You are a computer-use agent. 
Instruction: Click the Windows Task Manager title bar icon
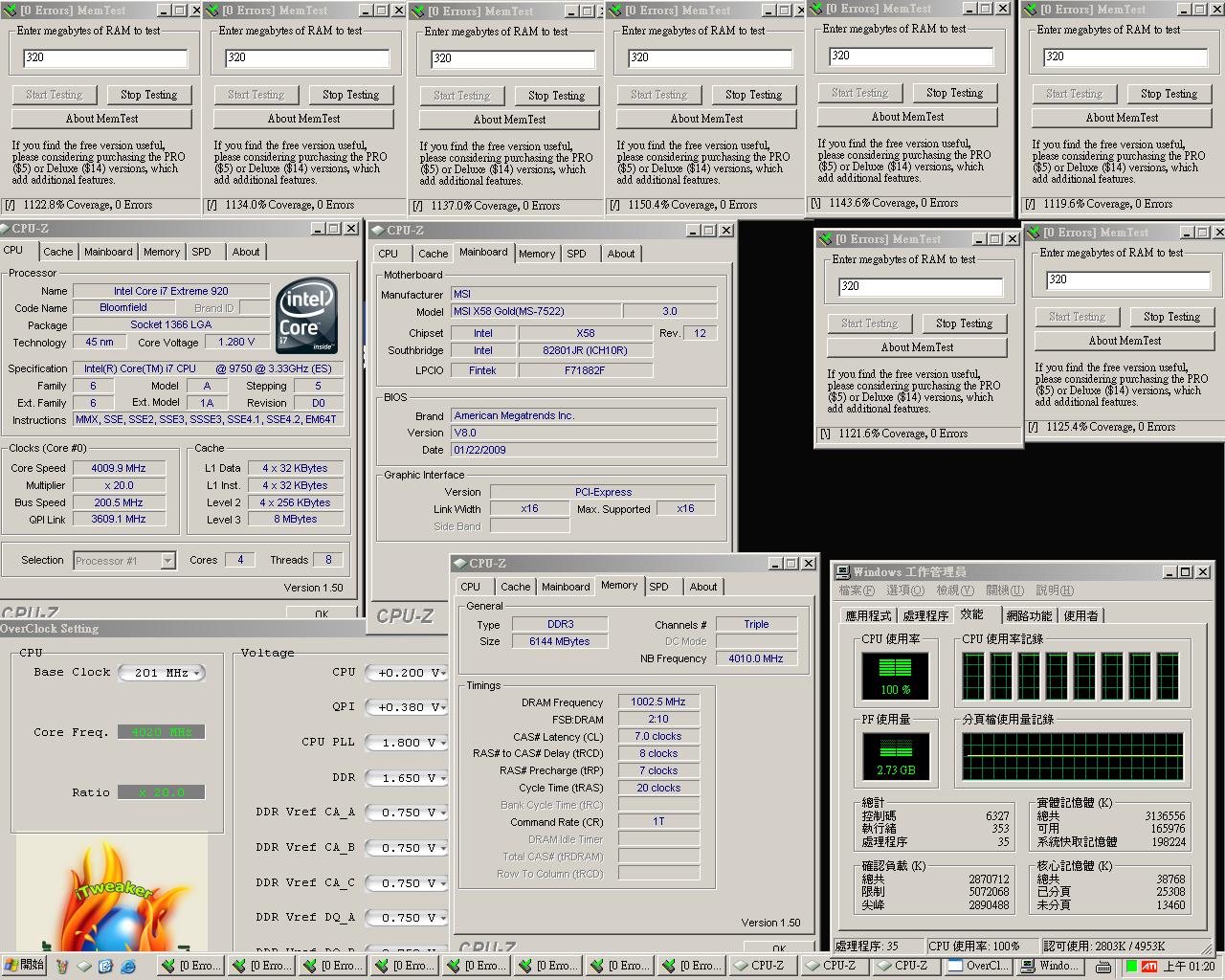pos(842,571)
